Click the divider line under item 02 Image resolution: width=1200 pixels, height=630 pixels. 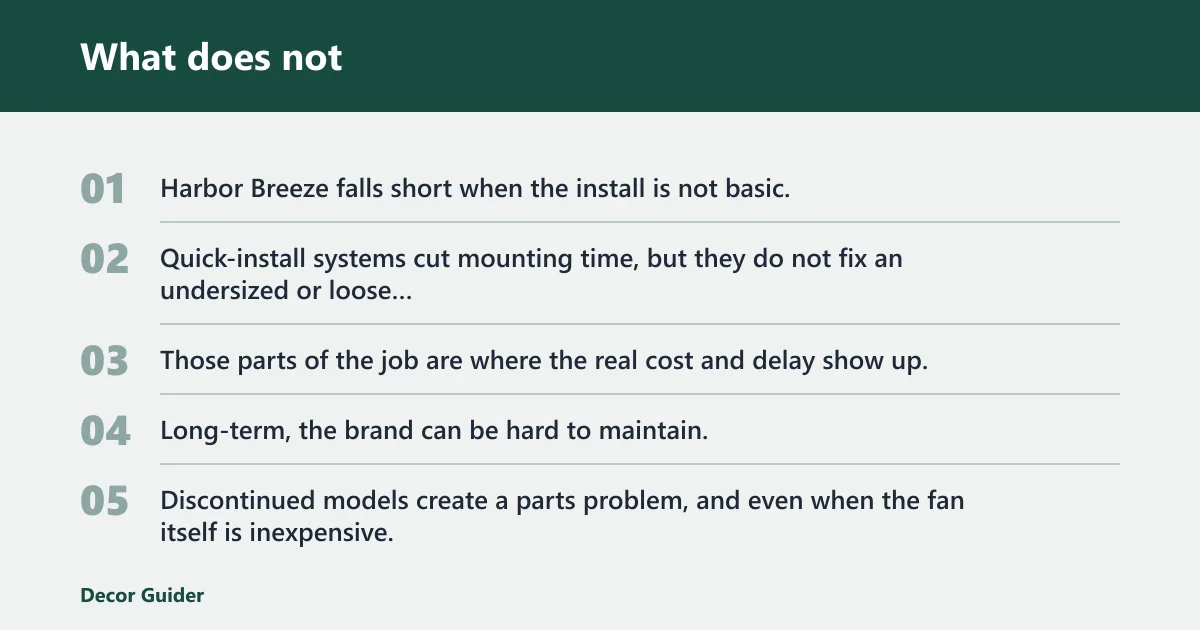click(x=640, y=324)
